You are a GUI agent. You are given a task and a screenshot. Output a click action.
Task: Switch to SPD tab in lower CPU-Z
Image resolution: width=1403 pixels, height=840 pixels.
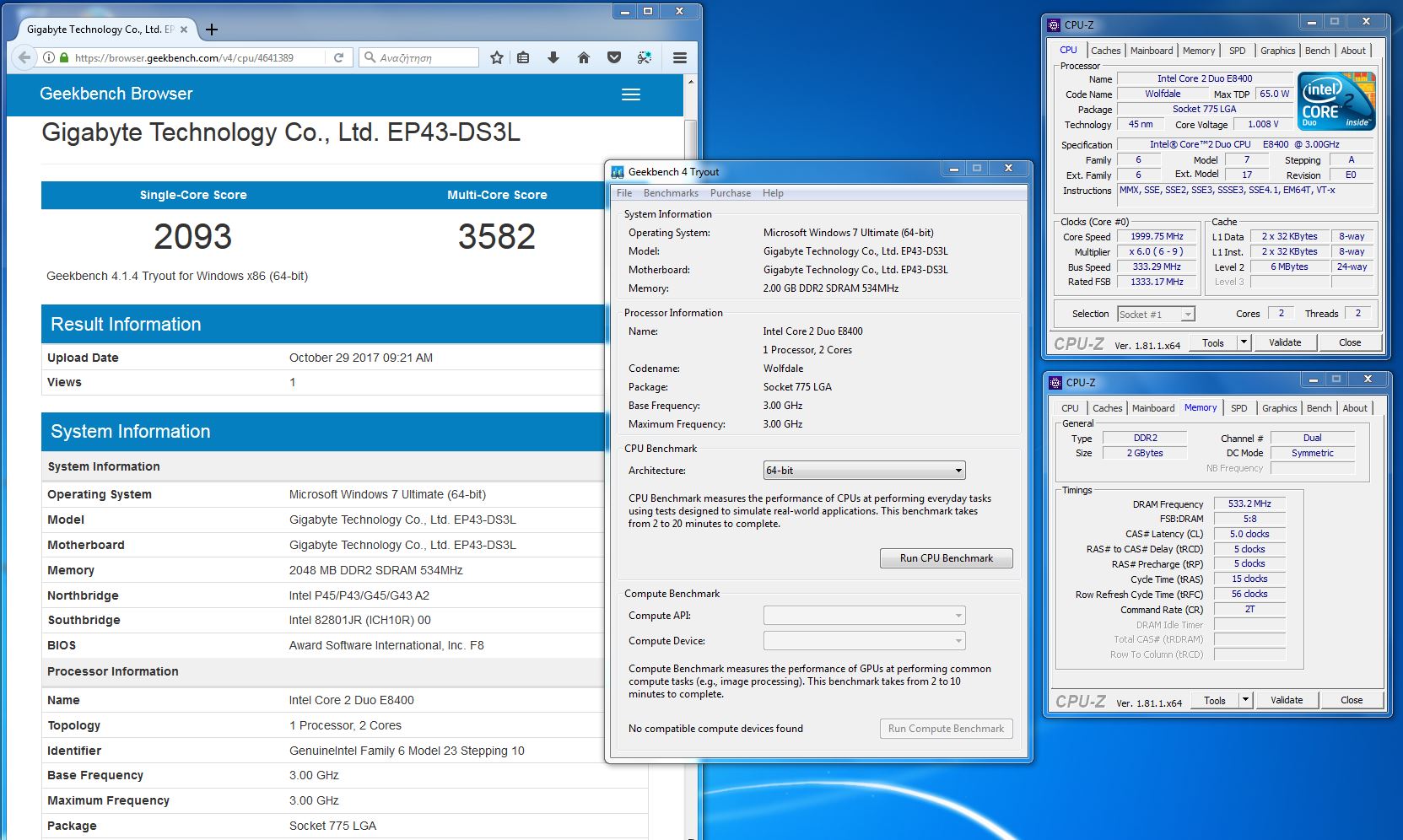[1239, 408]
